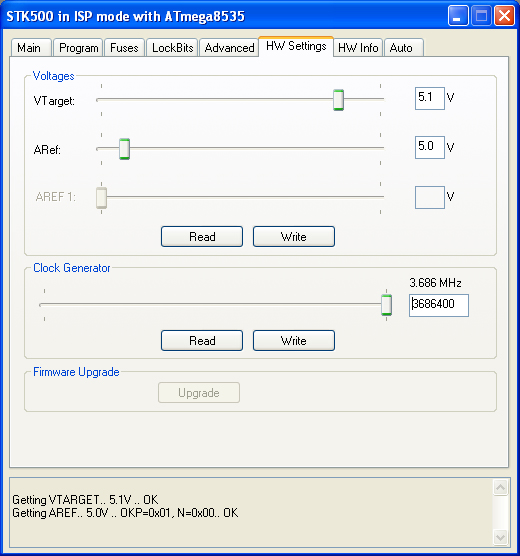View the HW Info tab
The image size is (520, 556).
click(x=358, y=48)
